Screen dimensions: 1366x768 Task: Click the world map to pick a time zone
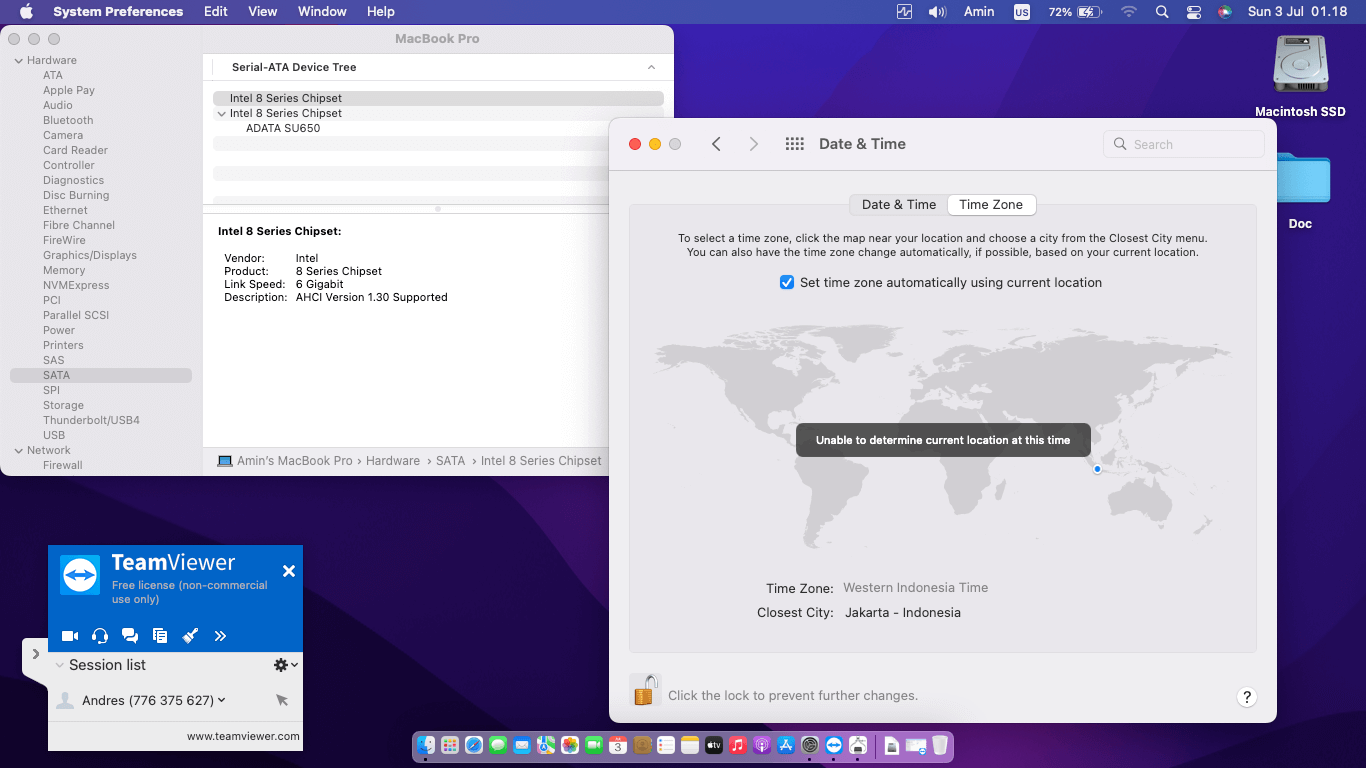[942, 438]
